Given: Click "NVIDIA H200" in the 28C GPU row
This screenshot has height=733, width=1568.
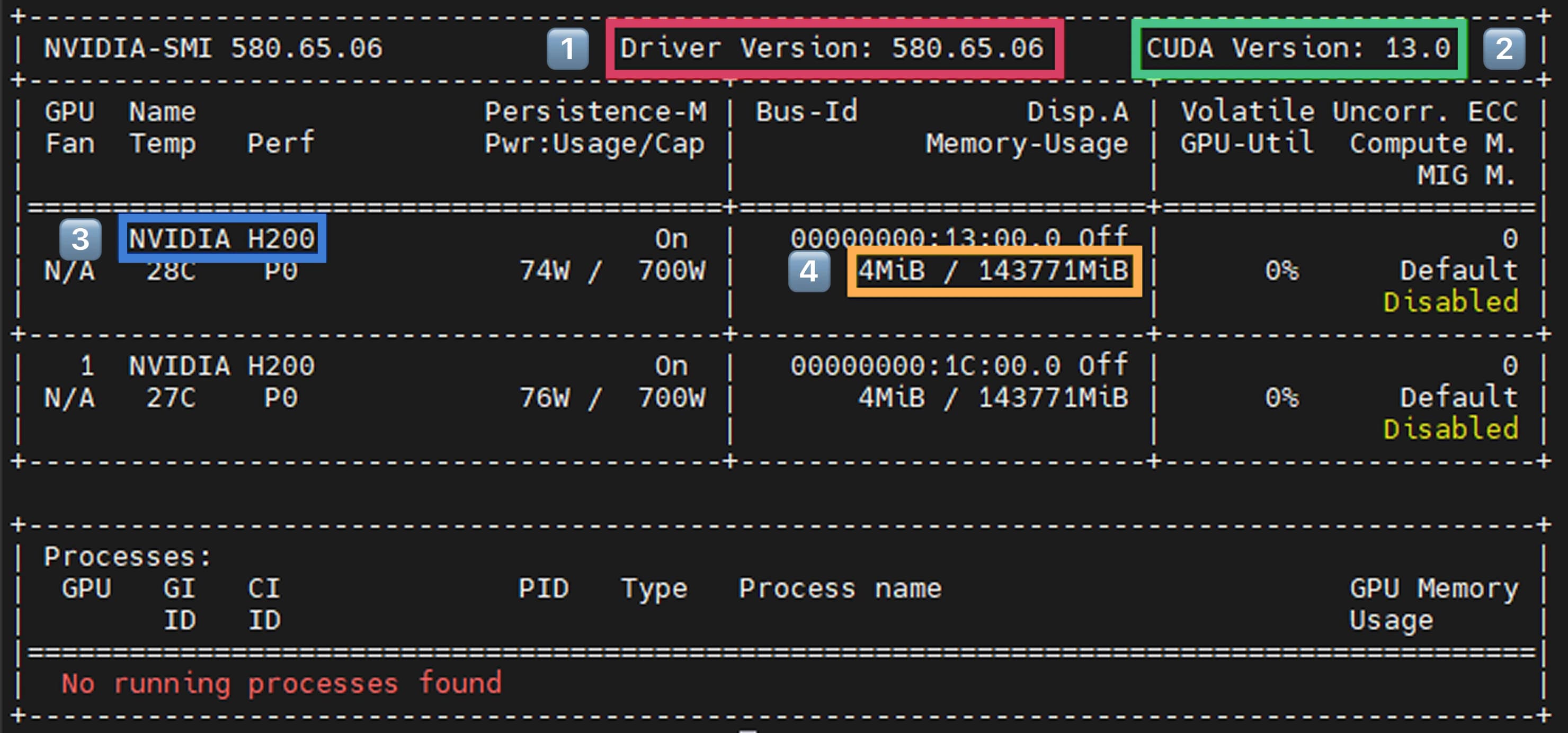Looking at the screenshot, I should (222, 239).
